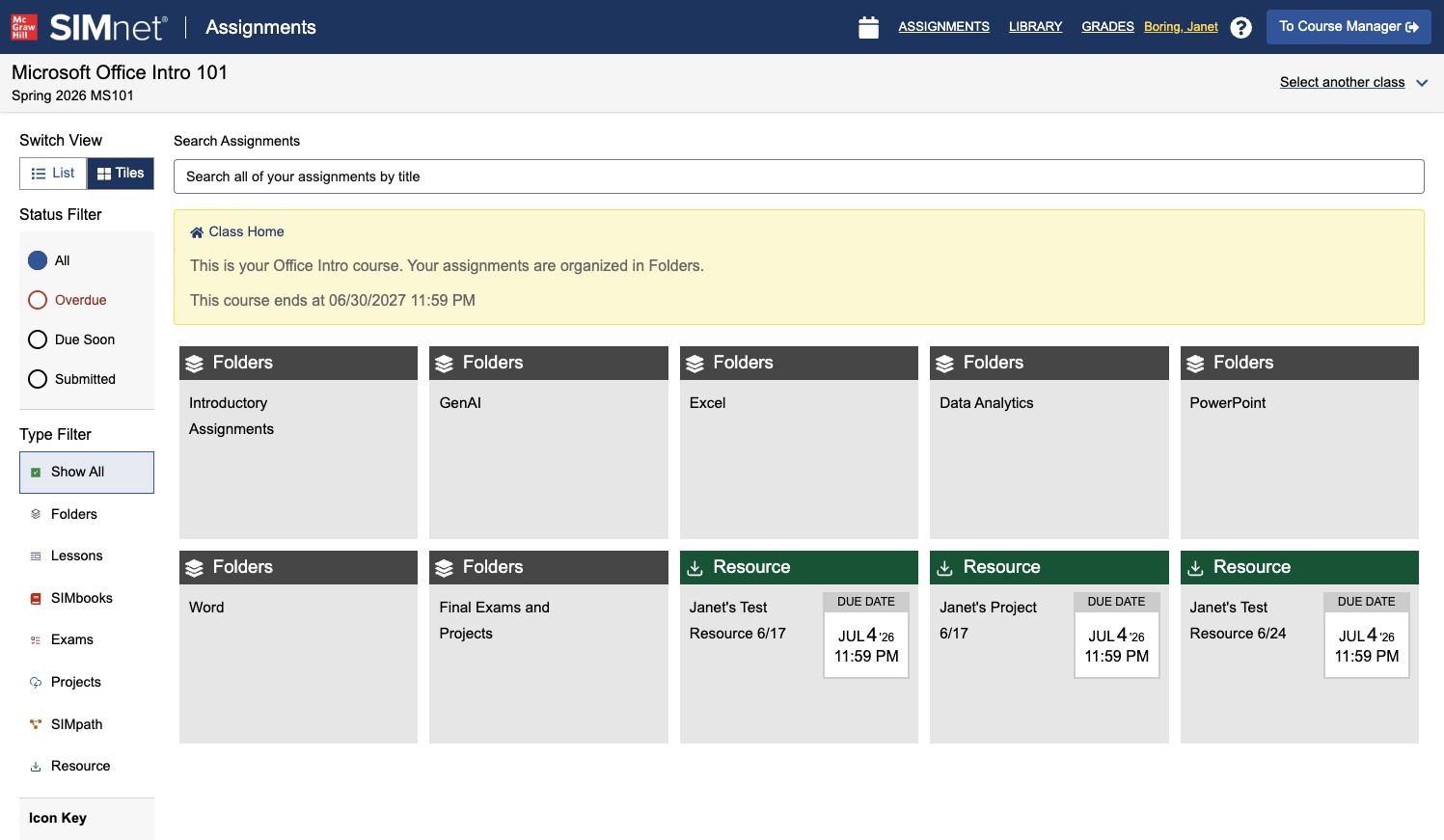Viewport: 1444px width, 840px height.
Task: Click folder stack icon on PowerPoint tile
Action: click(1195, 364)
